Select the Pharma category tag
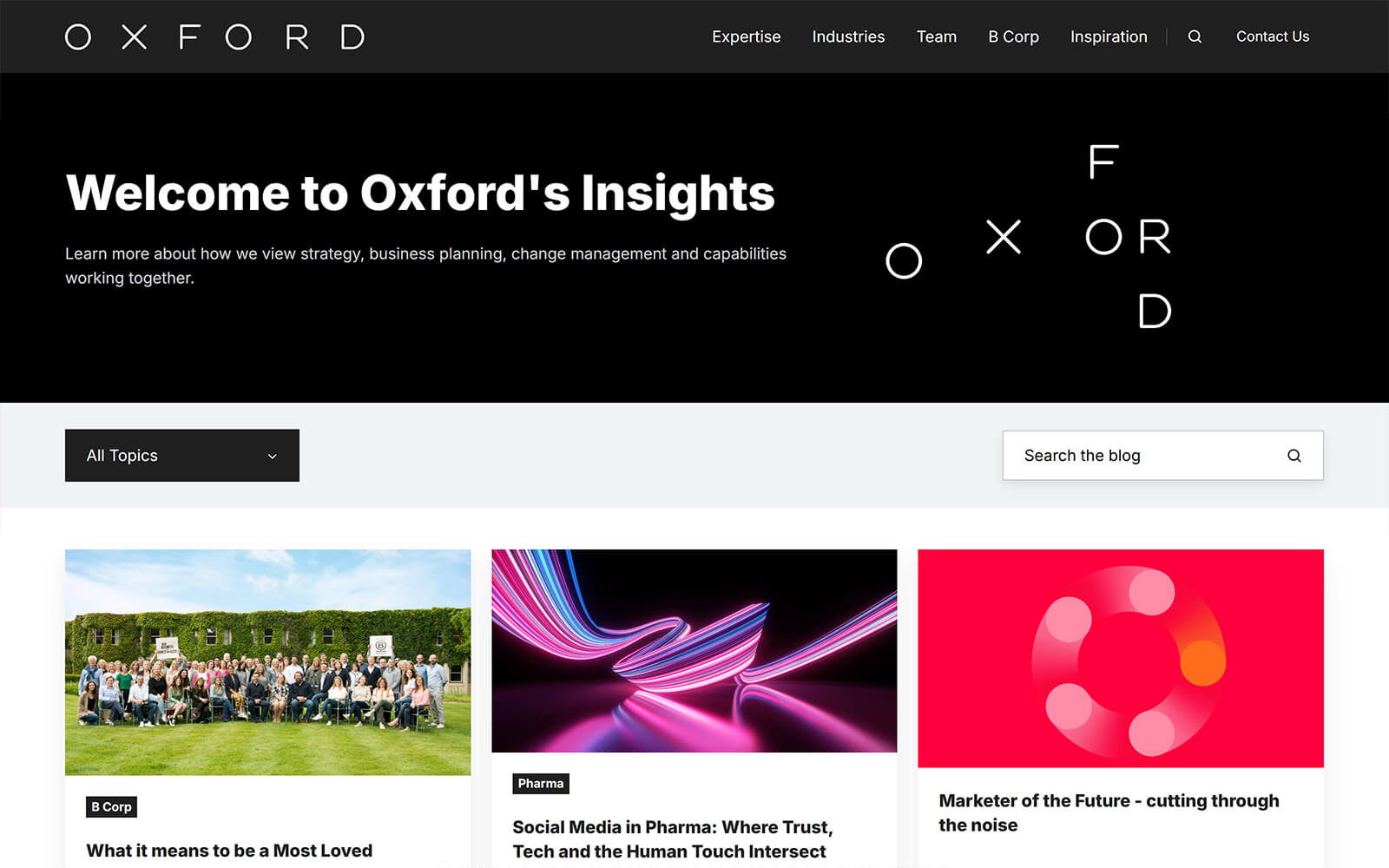This screenshot has height=868, width=1389. 540,784
